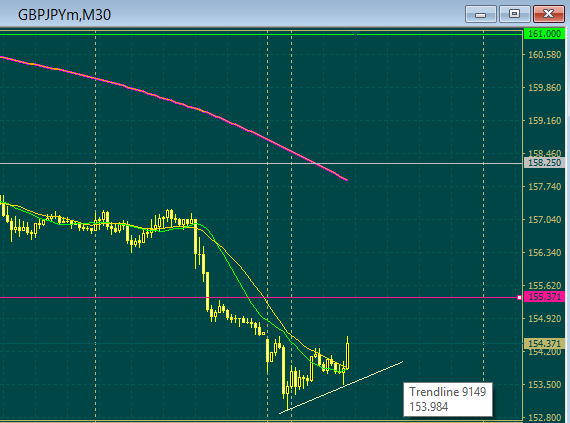Click the upper right end of the trendline
The image size is (570, 423).
[x=402, y=362]
